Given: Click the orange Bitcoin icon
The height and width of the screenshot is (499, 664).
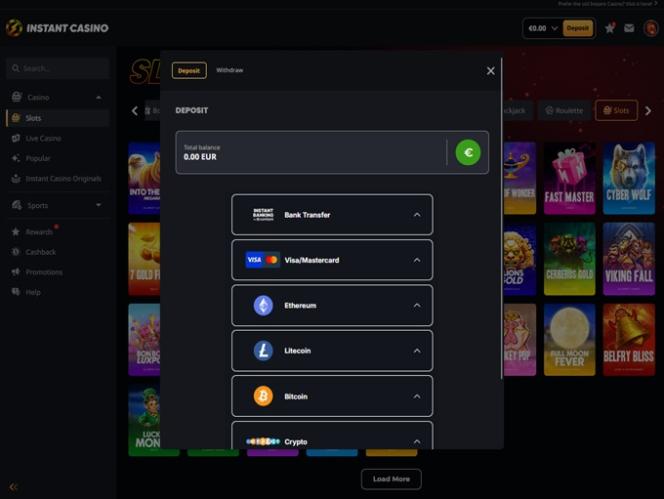Looking at the screenshot, I should point(263,396).
